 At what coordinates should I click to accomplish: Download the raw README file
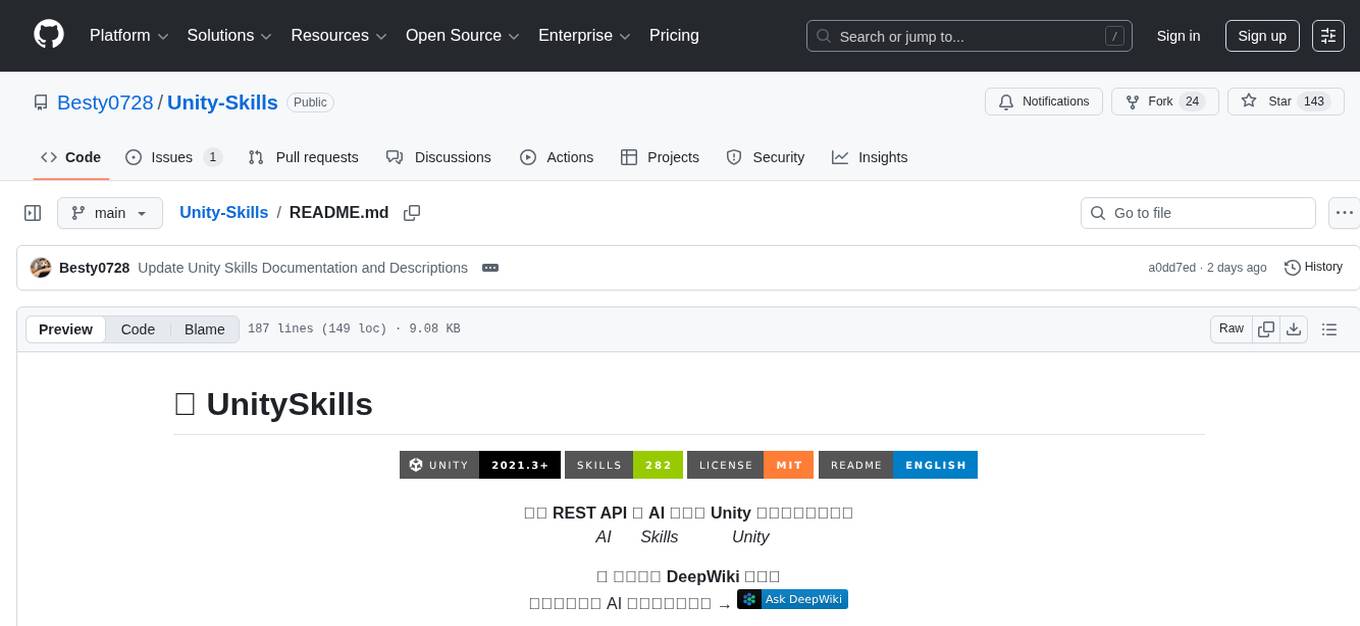coord(1293,329)
